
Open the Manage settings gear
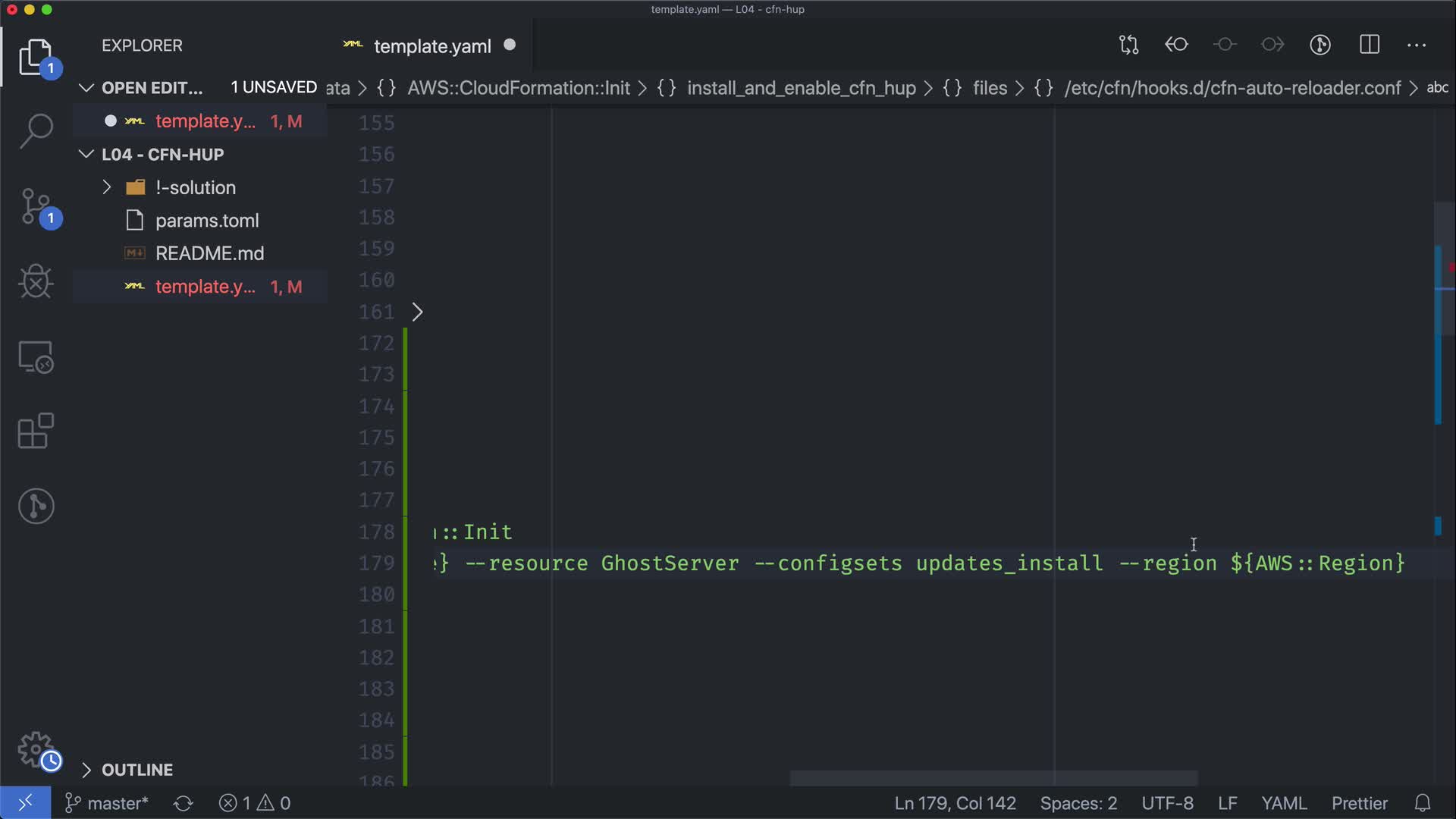[36, 750]
